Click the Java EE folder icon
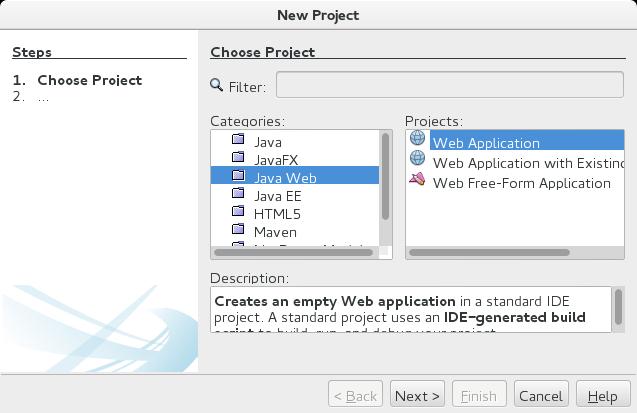Image resolution: width=637 pixels, height=413 pixels. [238, 193]
